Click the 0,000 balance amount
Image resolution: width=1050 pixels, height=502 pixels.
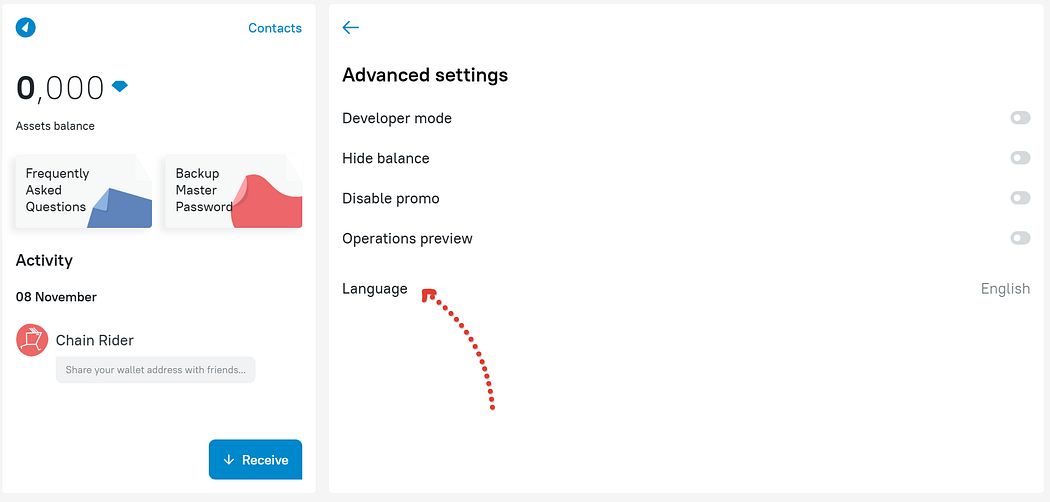coord(60,88)
